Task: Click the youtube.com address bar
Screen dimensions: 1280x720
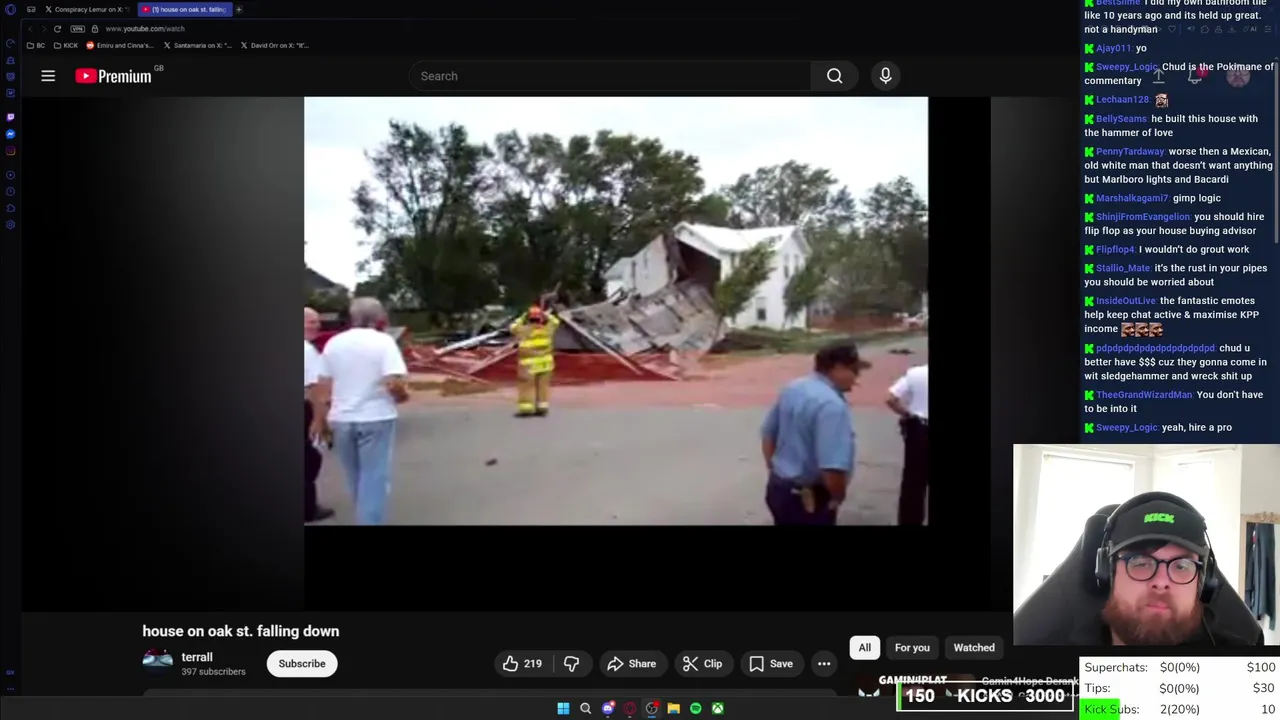Action: (x=145, y=29)
